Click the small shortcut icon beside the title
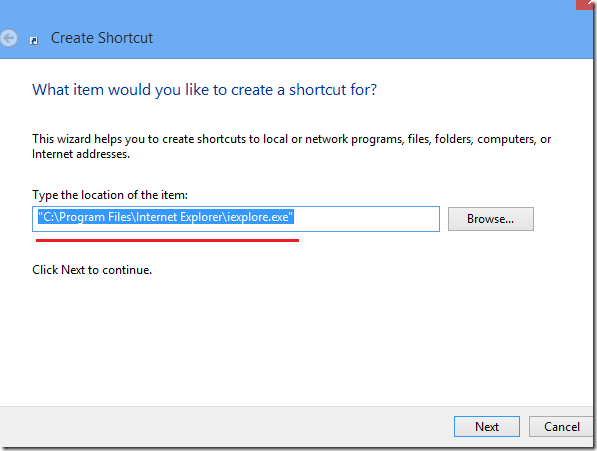 (x=34, y=41)
